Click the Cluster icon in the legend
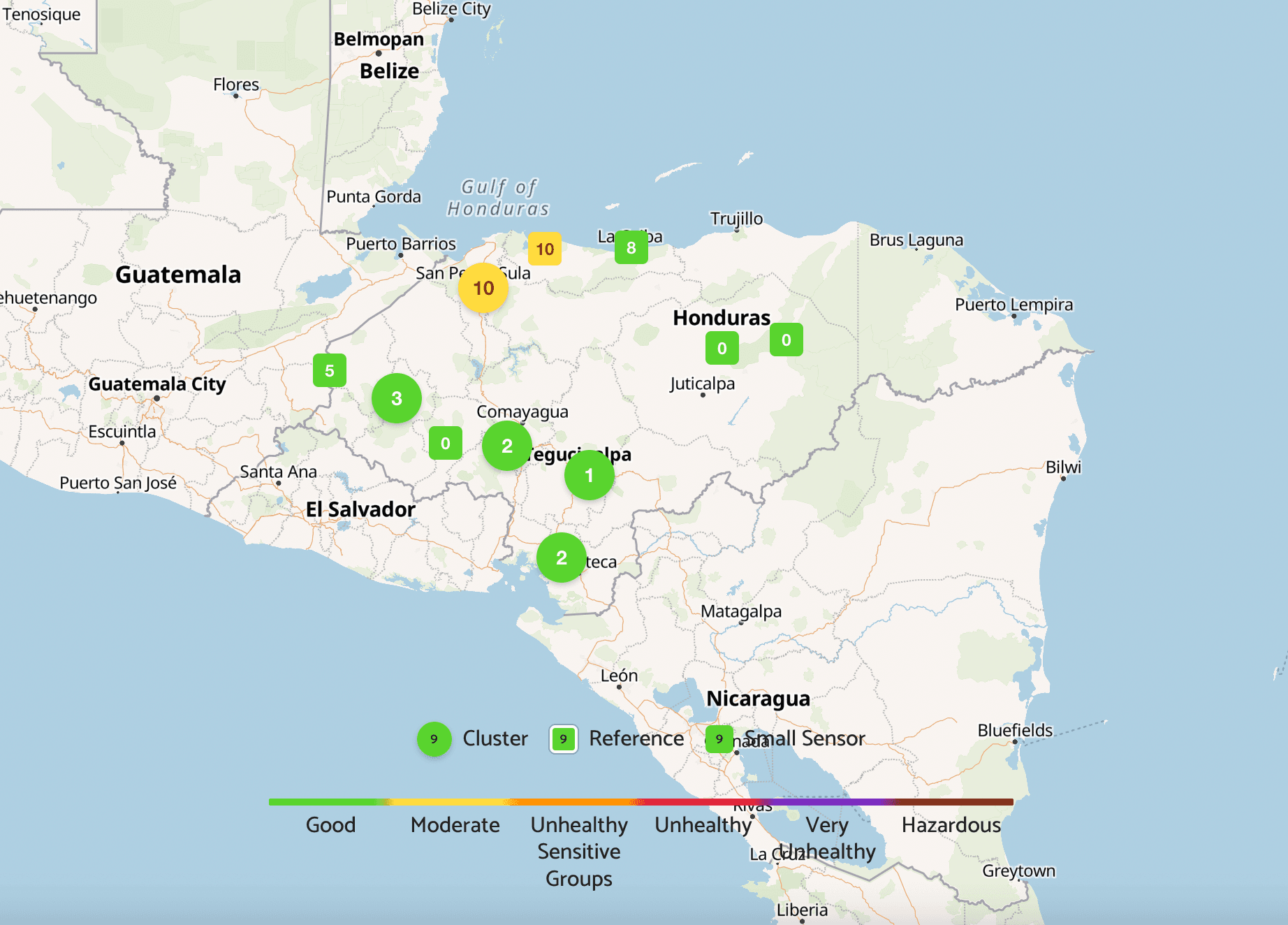This screenshot has height=925, width=1288. click(434, 738)
